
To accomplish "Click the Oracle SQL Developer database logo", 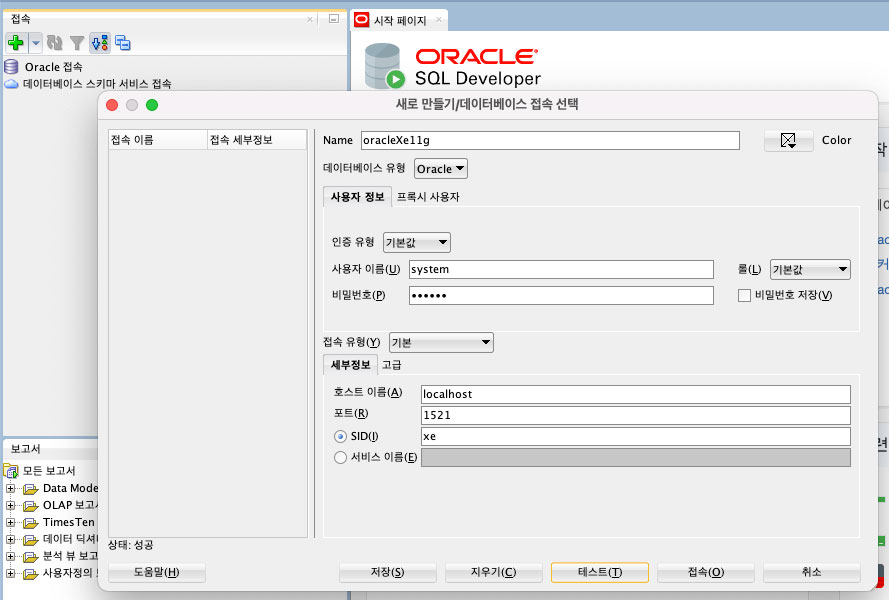I will pyautogui.click(x=384, y=66).
